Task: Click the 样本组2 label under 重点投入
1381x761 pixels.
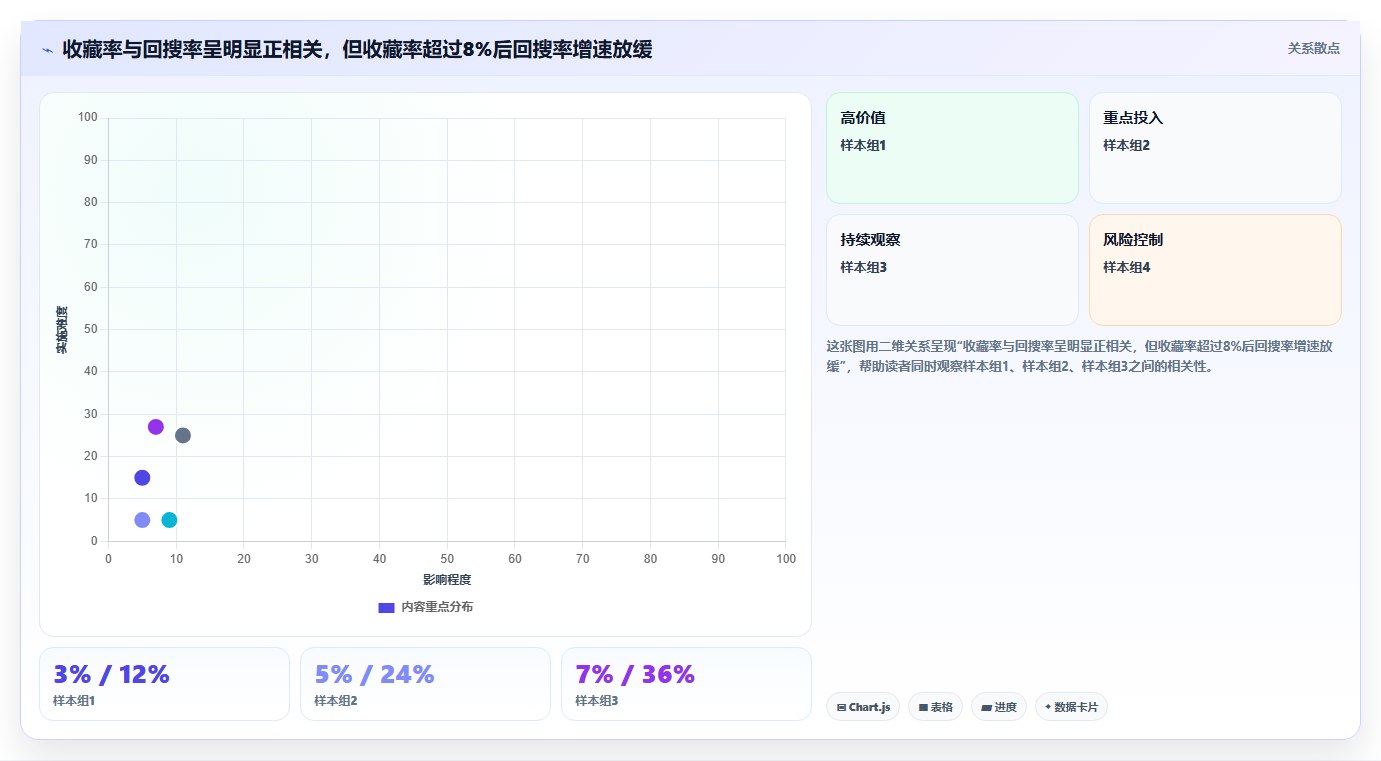Action: [x=1126, y=145]
